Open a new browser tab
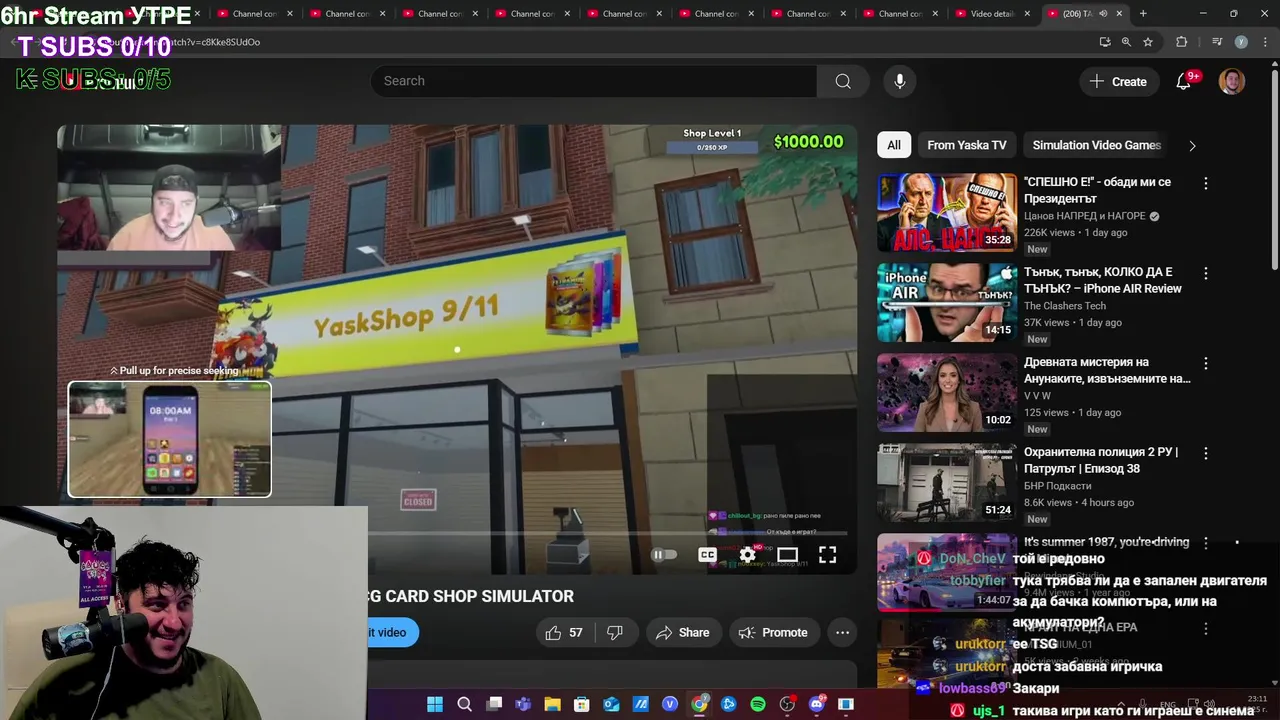 1143,14
